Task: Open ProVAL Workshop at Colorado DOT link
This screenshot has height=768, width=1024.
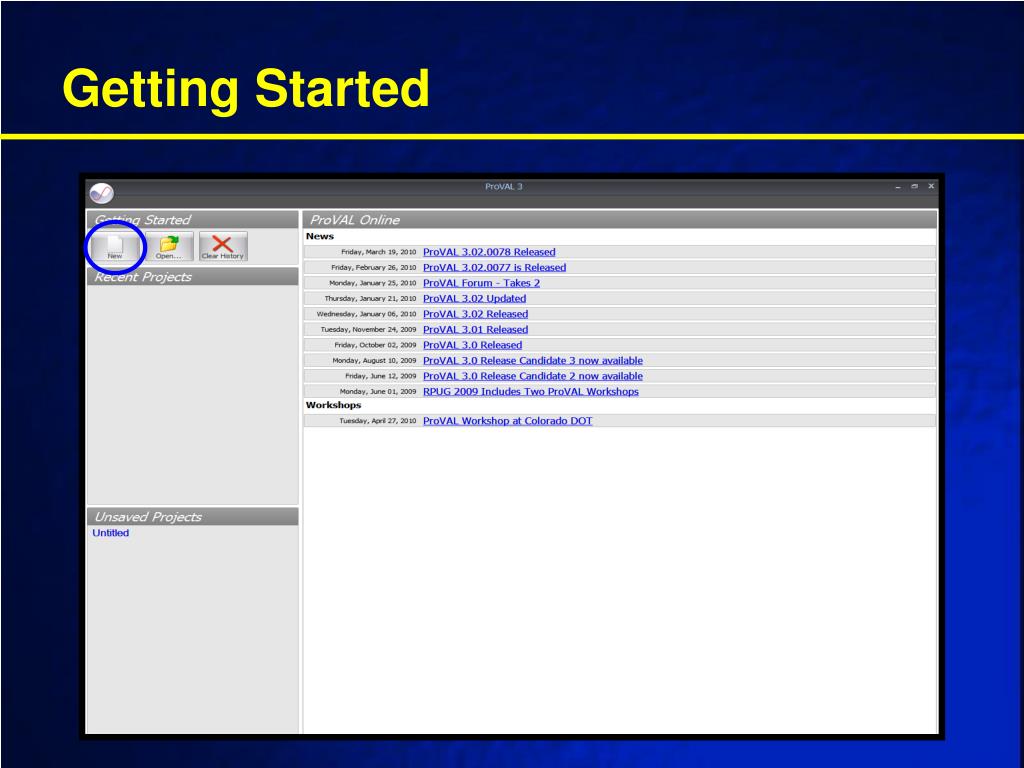Action: (507, 421)
